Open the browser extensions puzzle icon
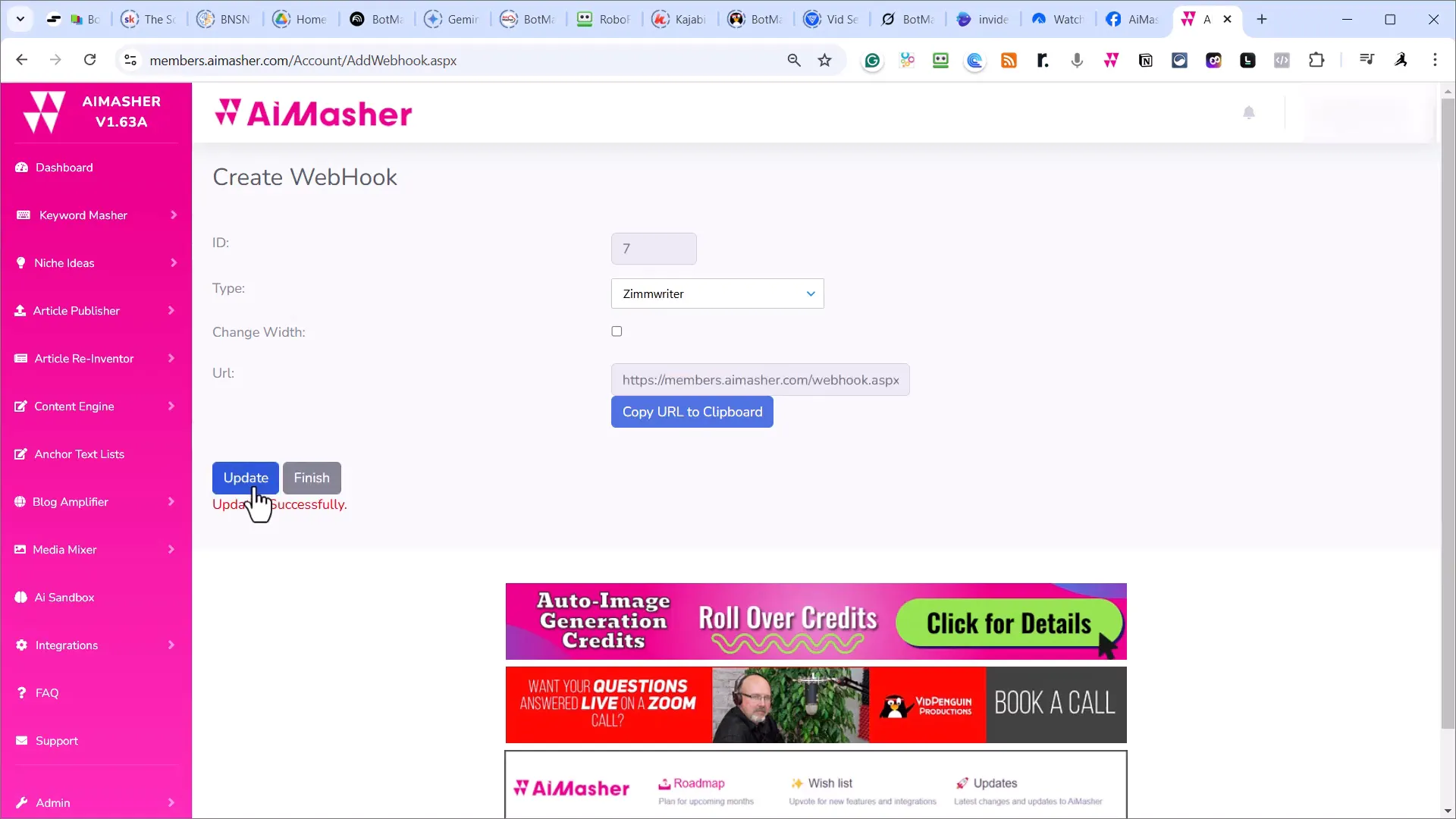Viewport: 1456px width, 819px height. pos(1316,60)
